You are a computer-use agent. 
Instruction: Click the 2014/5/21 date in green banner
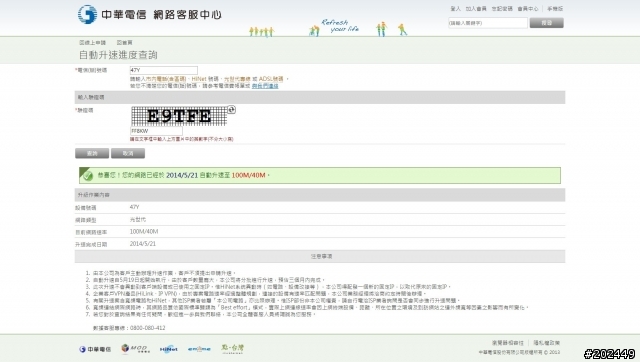(182, 175)
